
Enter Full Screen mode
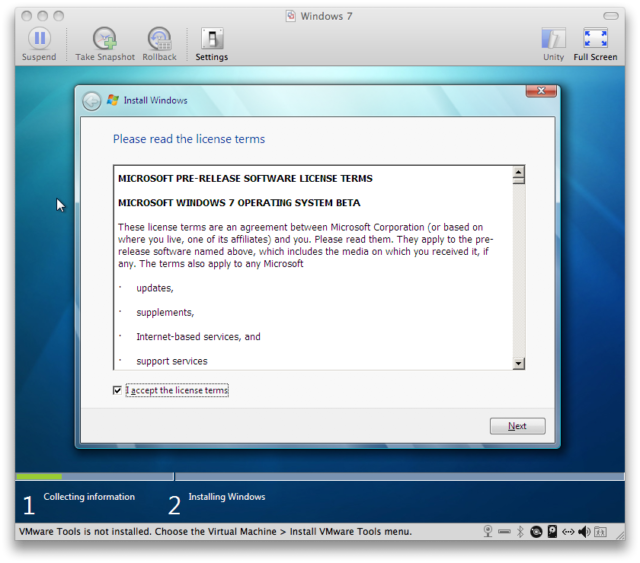595,44
